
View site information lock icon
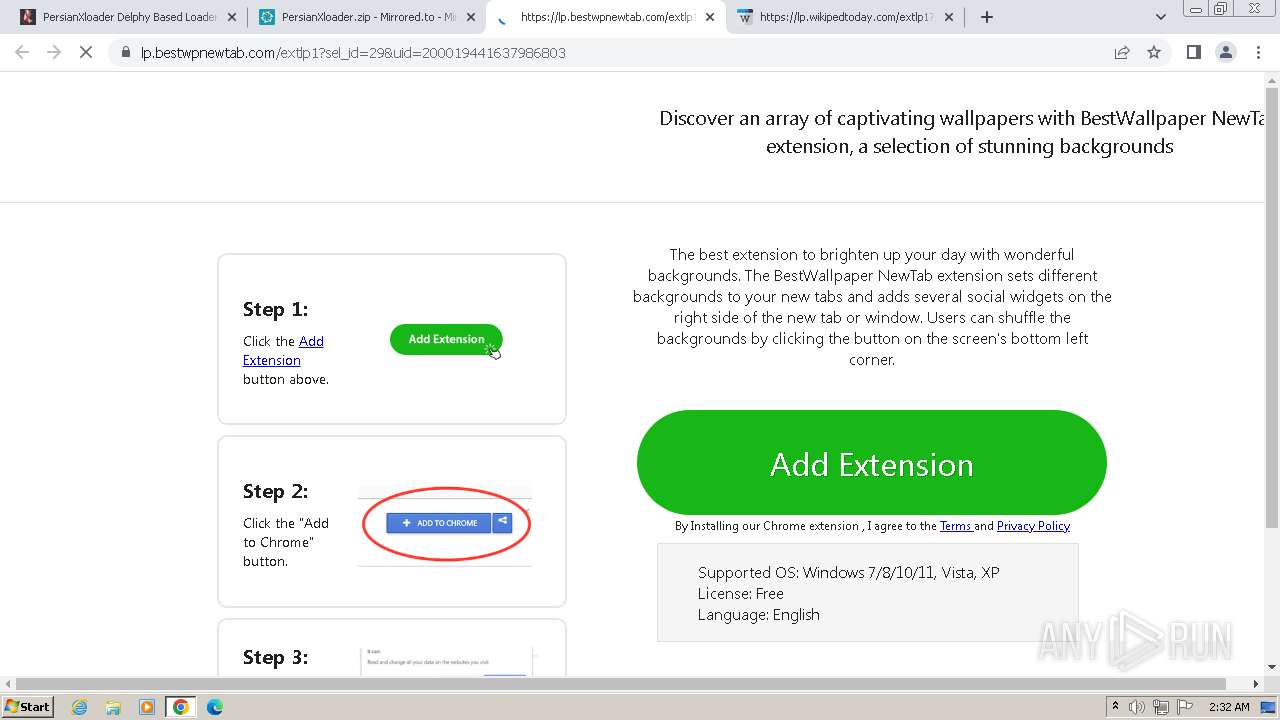[126, 52]
